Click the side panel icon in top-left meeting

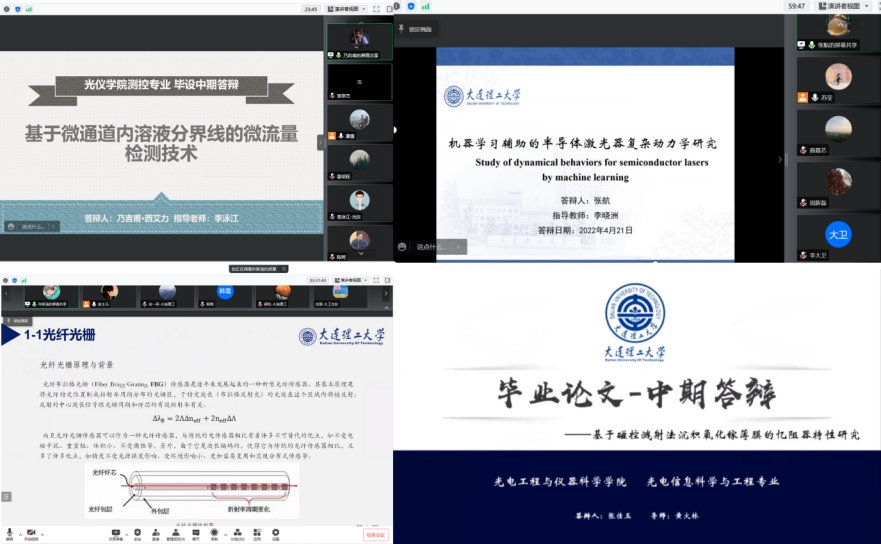point(389,9)
